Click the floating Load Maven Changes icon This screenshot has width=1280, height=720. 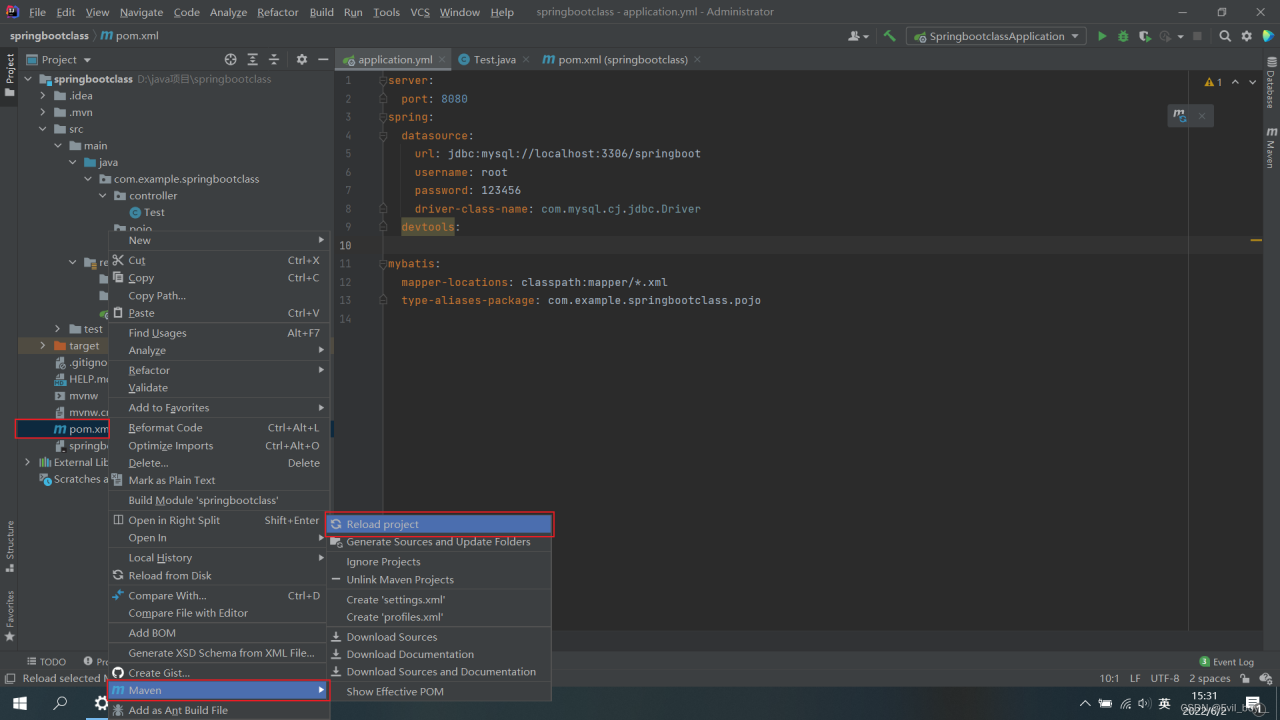coord(1181,116)
